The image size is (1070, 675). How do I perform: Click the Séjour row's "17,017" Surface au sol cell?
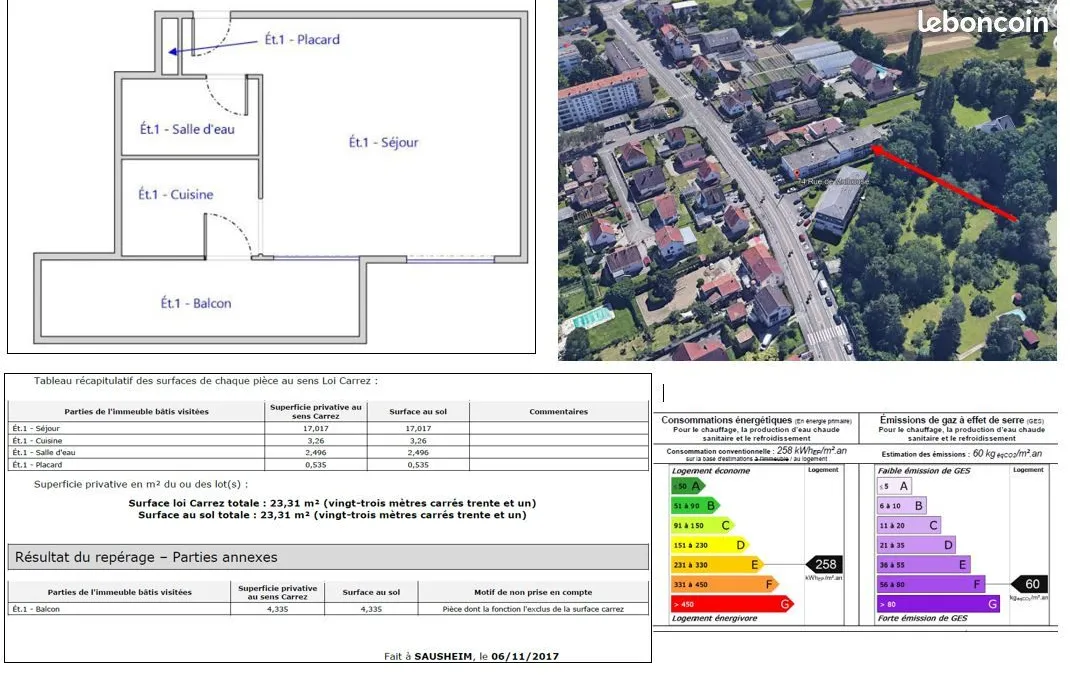coord(418,429)
